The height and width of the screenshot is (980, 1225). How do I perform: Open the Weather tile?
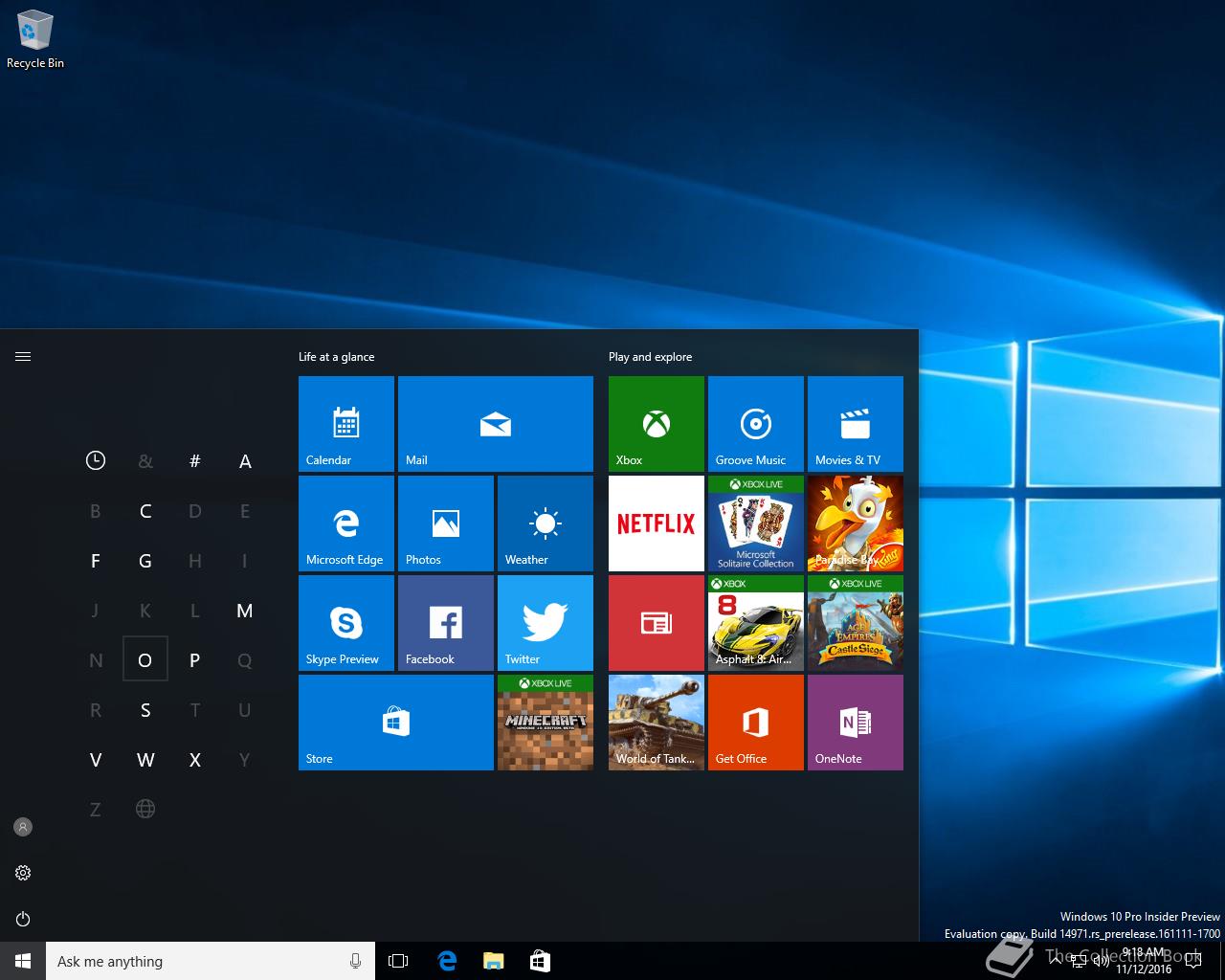[546, 523]
